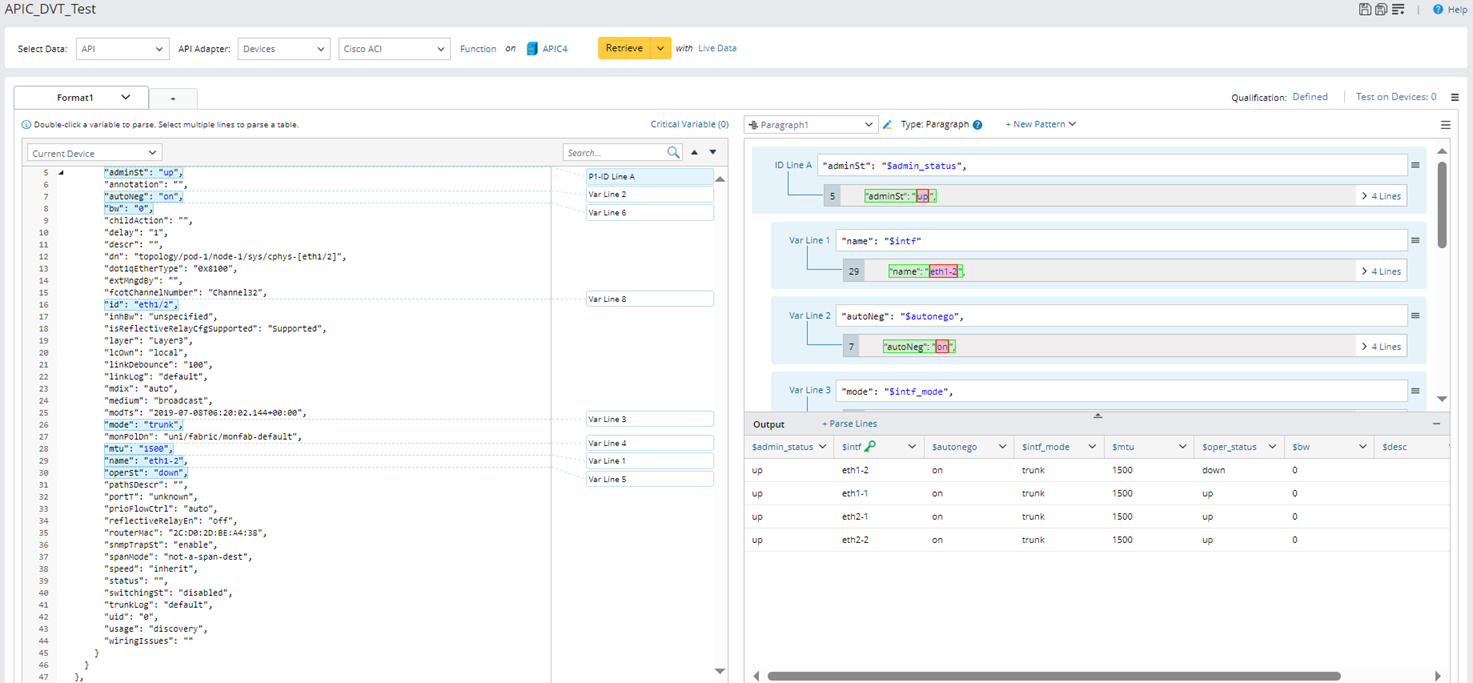Image resolution: width=1473 pixels, height=683 pixels.
Task: Click the Critical Variable (0) link
Action: pos(689,125)
